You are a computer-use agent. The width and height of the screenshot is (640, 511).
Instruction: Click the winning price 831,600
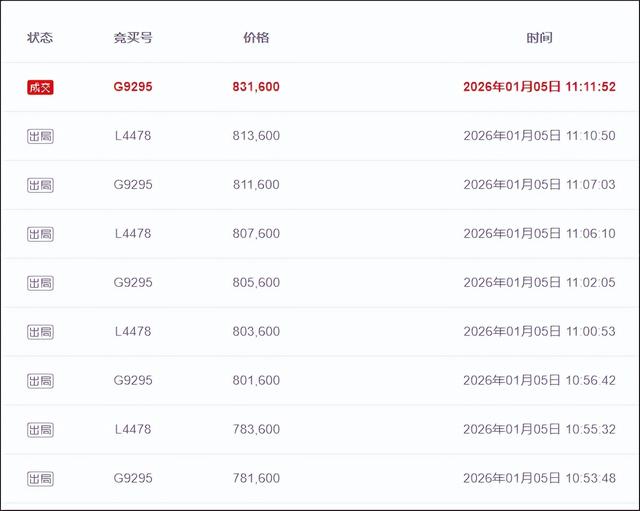256,87
